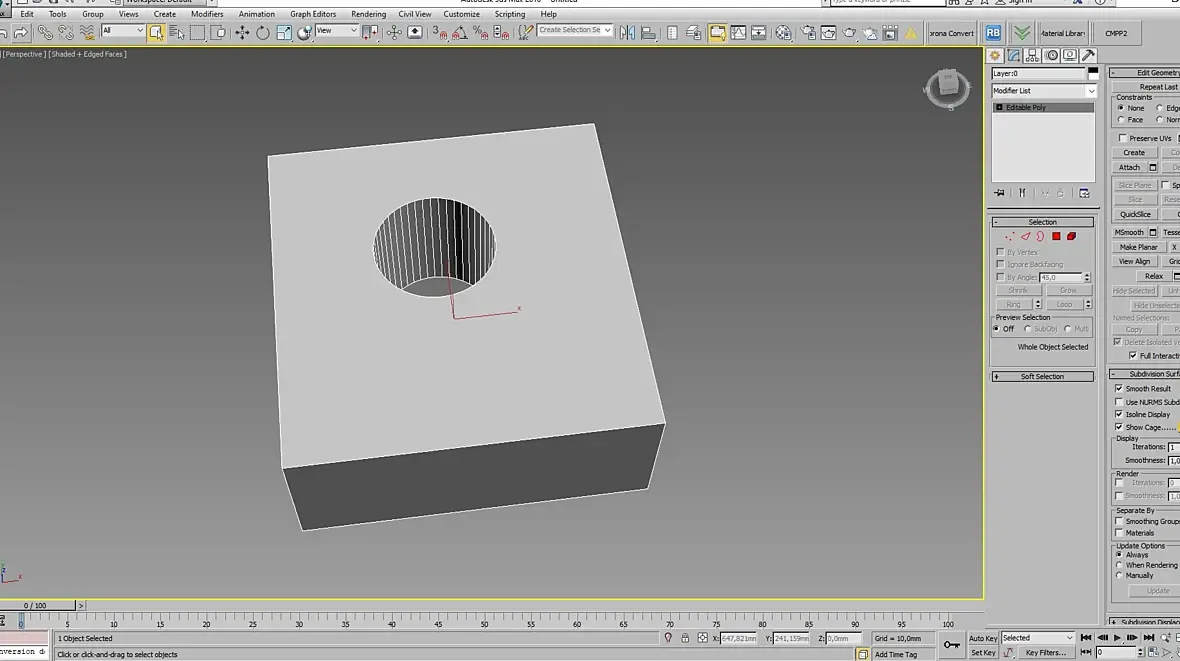Image resolution: width=1180 pixels, height=661 pixels.
Task: Expand the Soft Selection rollout
Action: tap(1042, 377)
